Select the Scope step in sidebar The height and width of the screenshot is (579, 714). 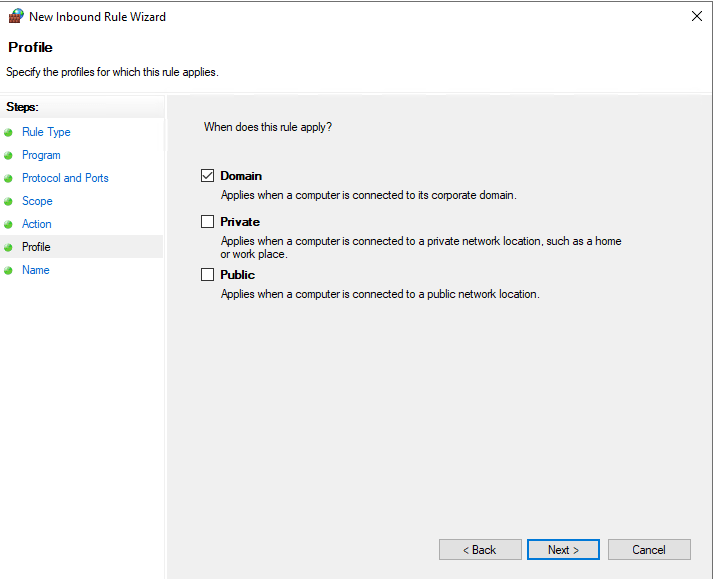coord(37,201)
